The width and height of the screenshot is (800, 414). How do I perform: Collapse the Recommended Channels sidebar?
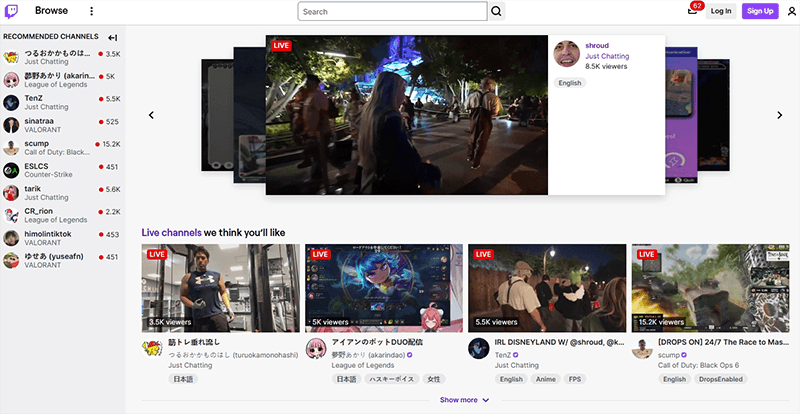coord(113,37)
